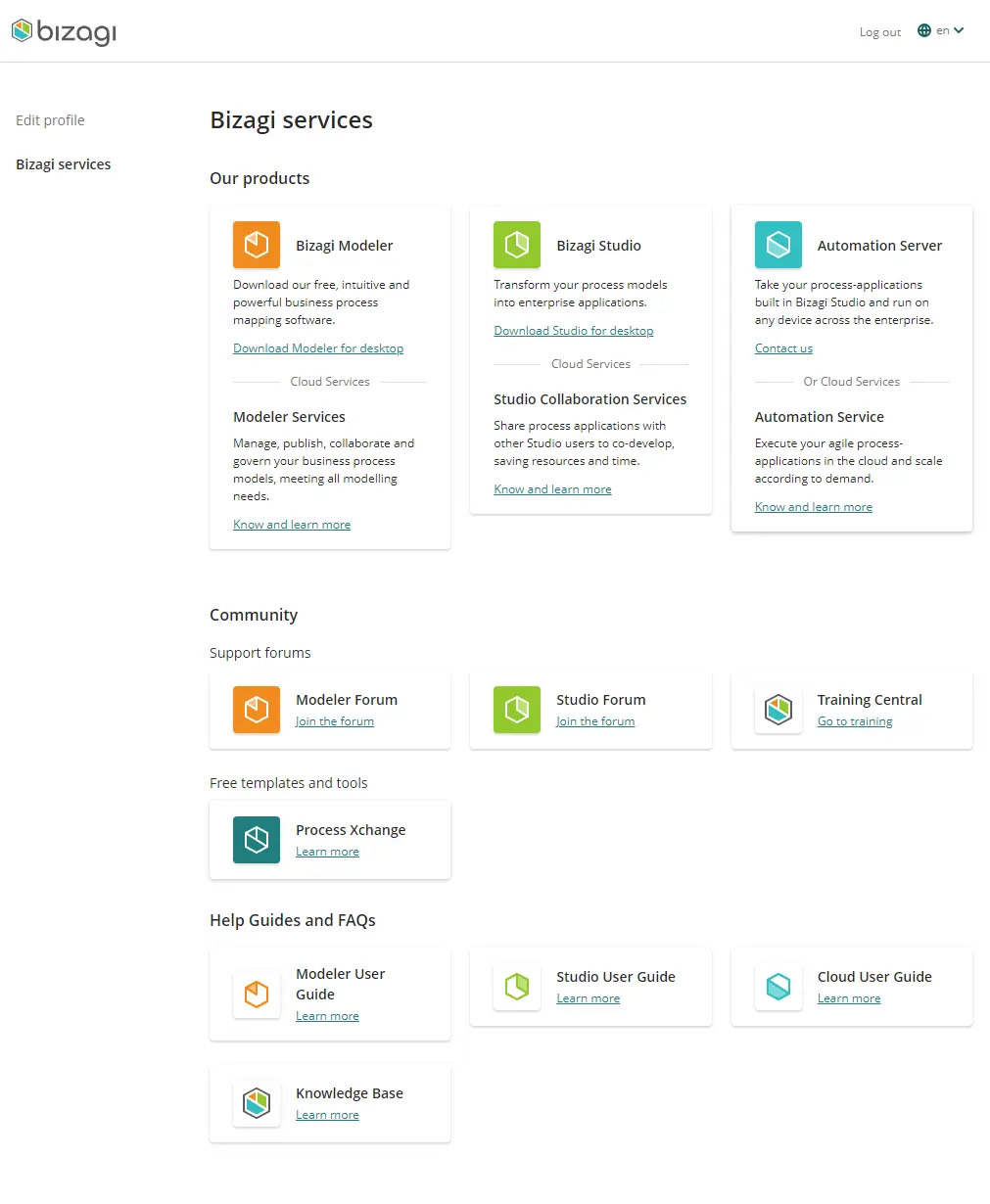This screenshot has height=1204, width=990.
Task: Click the orange Bizagi Modeler product icon
Action: [257, 245]
